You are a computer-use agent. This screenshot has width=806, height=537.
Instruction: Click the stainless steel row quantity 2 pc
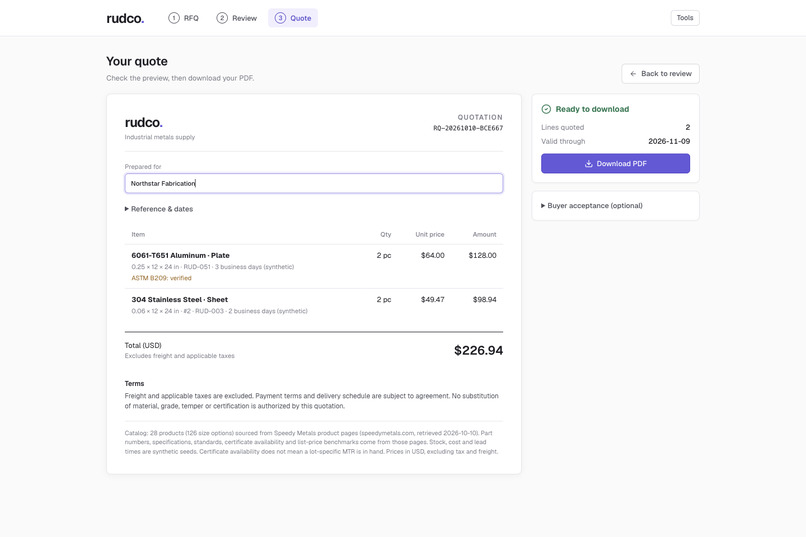pos(383,300)
